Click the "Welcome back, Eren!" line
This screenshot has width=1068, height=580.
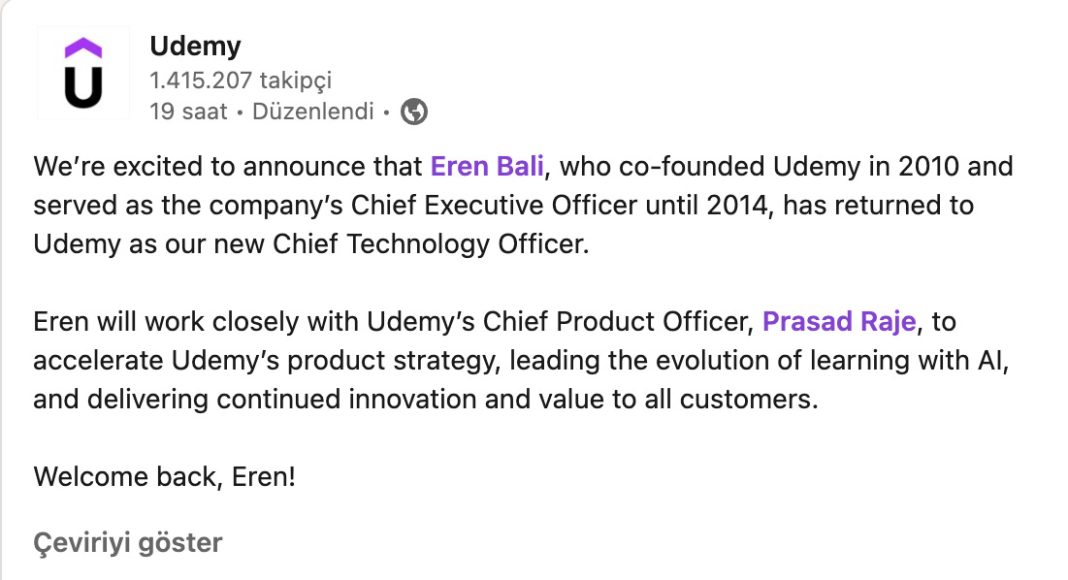(x=165, y=477)
